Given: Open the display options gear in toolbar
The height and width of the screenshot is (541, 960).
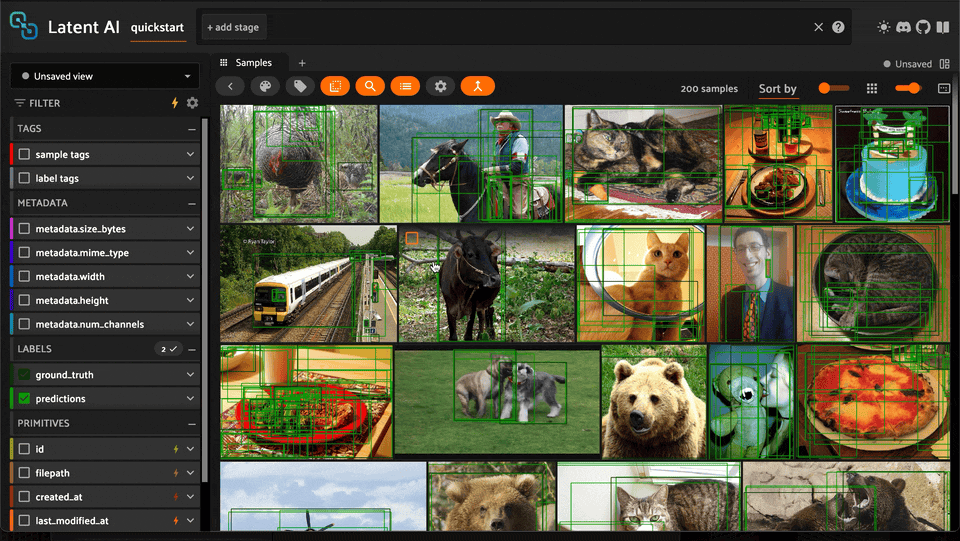Looking at the screenshot, I should click(x=441, y=87).
